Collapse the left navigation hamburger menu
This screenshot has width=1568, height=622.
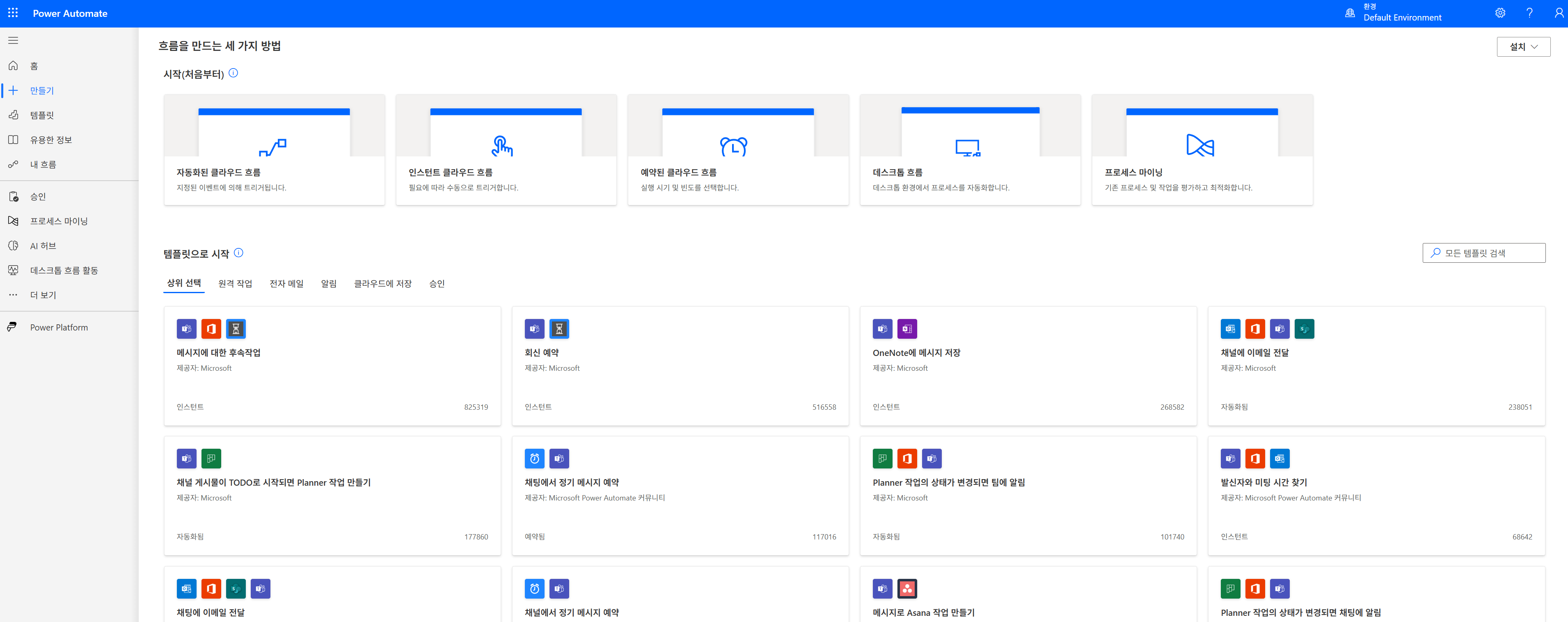coord(13,40)
